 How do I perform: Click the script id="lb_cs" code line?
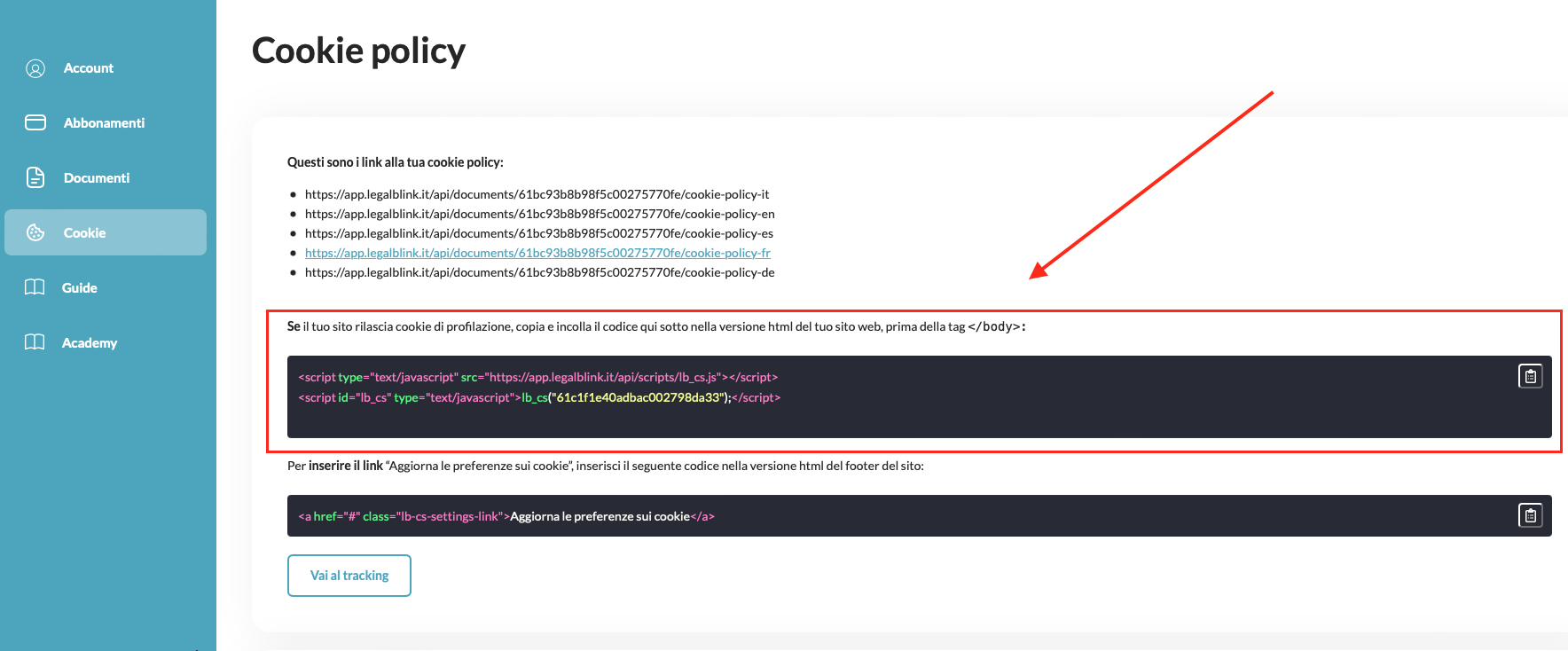[539, 397]
